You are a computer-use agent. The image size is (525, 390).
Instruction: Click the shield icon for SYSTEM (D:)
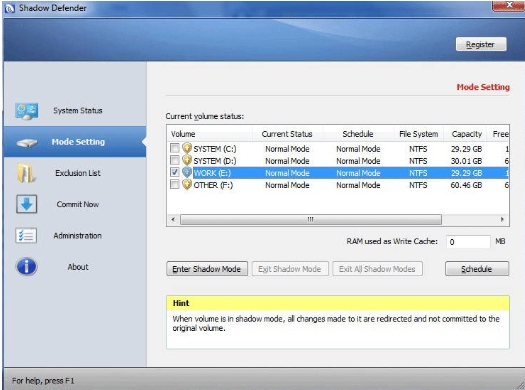(x=187, y=160)
